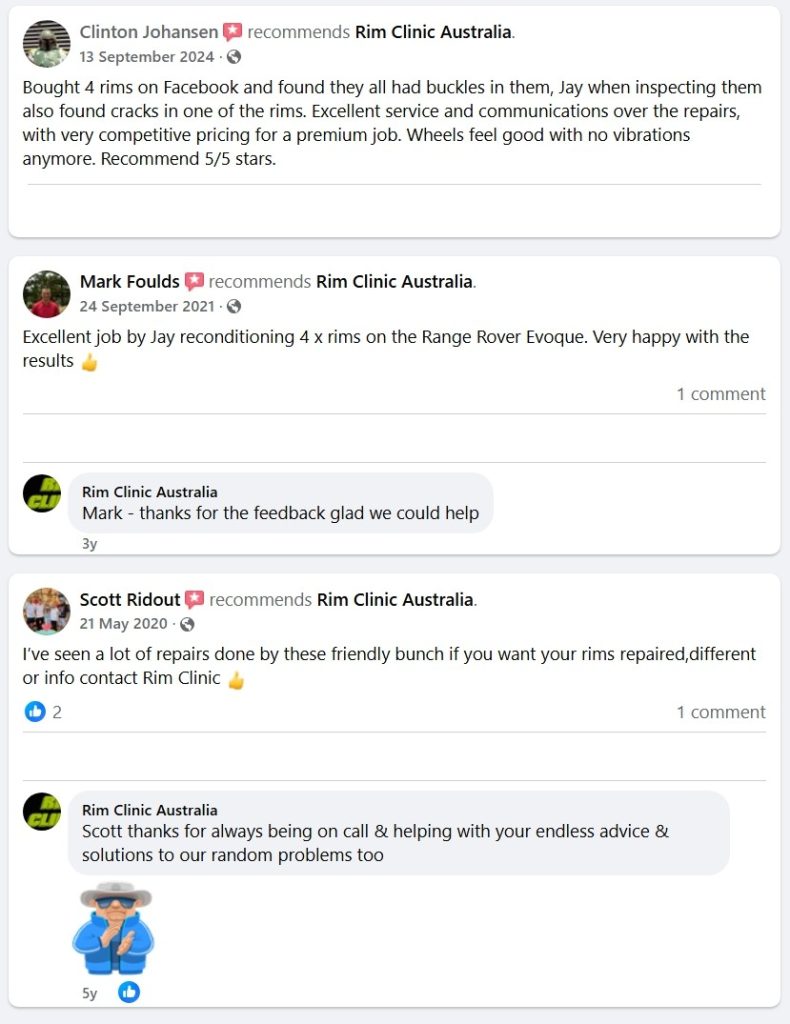Click the 5y timestamp under the sticker
This screenshot has height=1024, width=790.
point(89,993)
